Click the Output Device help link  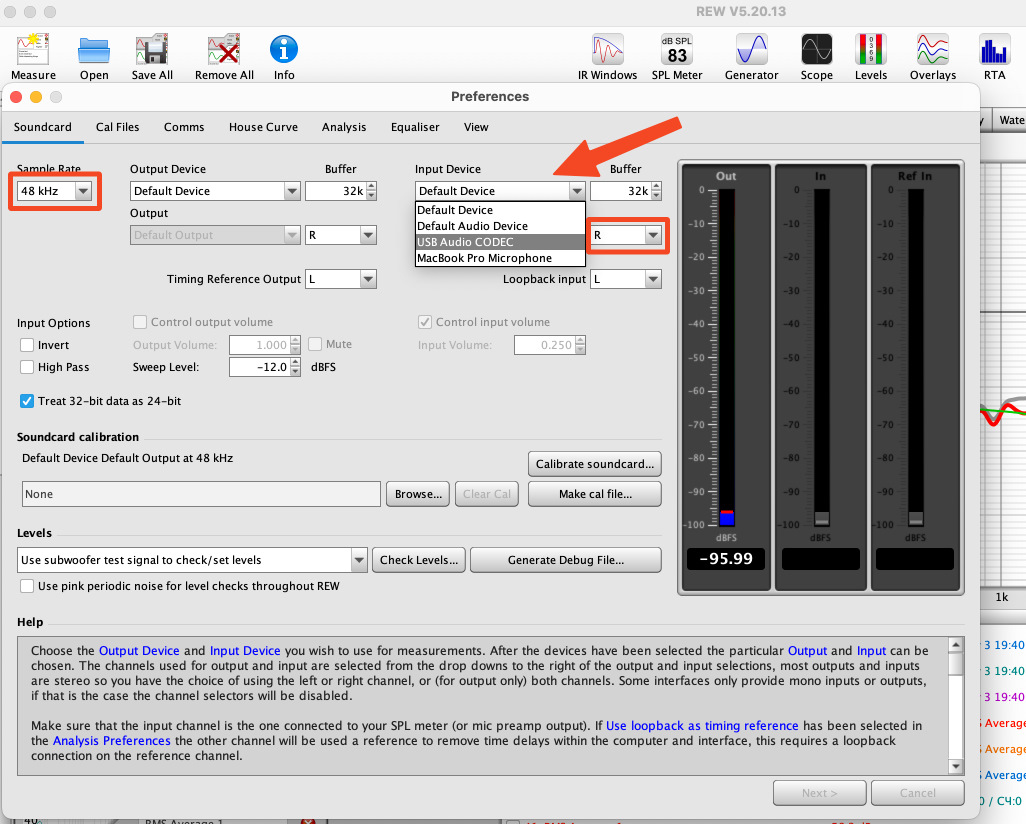click(x=139, y=651)
